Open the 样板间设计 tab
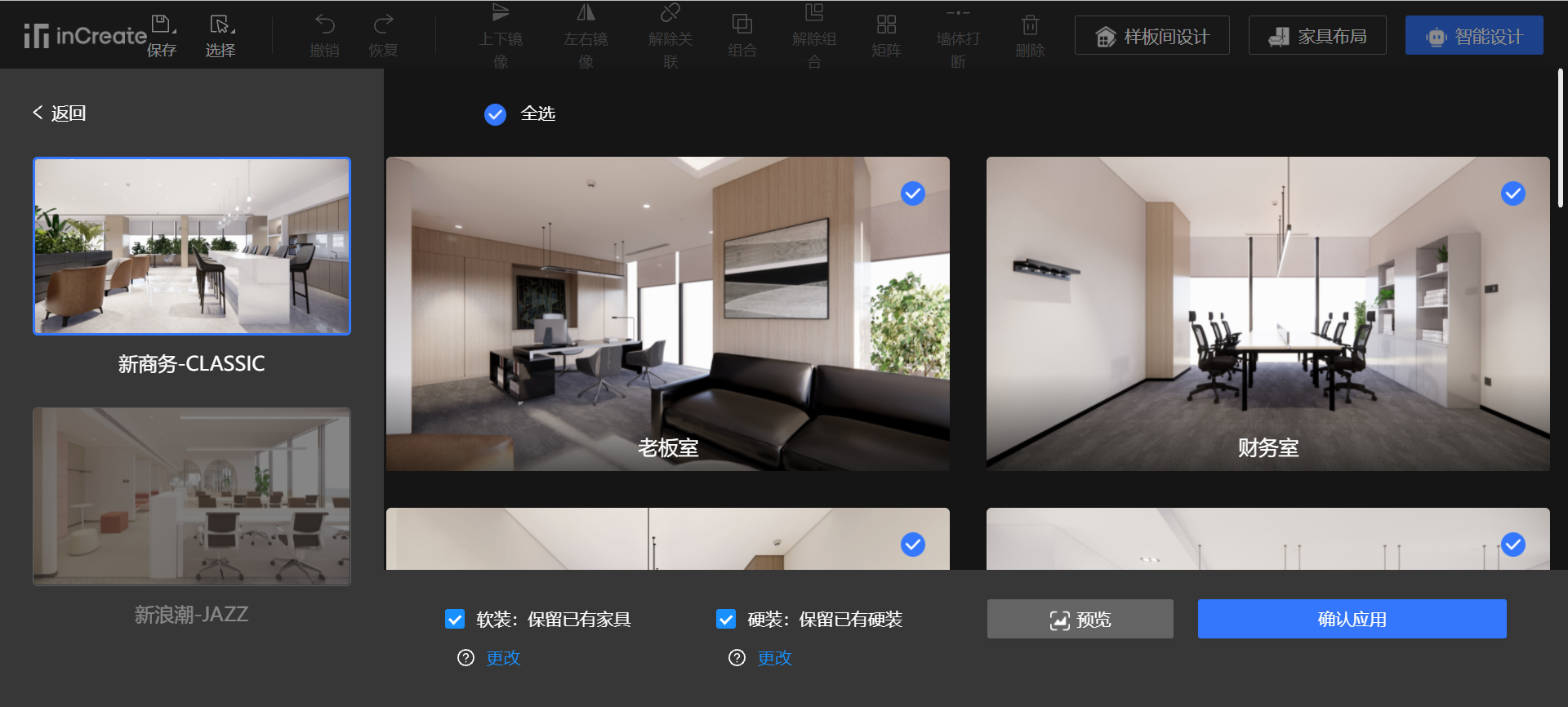 [1152, 36]
